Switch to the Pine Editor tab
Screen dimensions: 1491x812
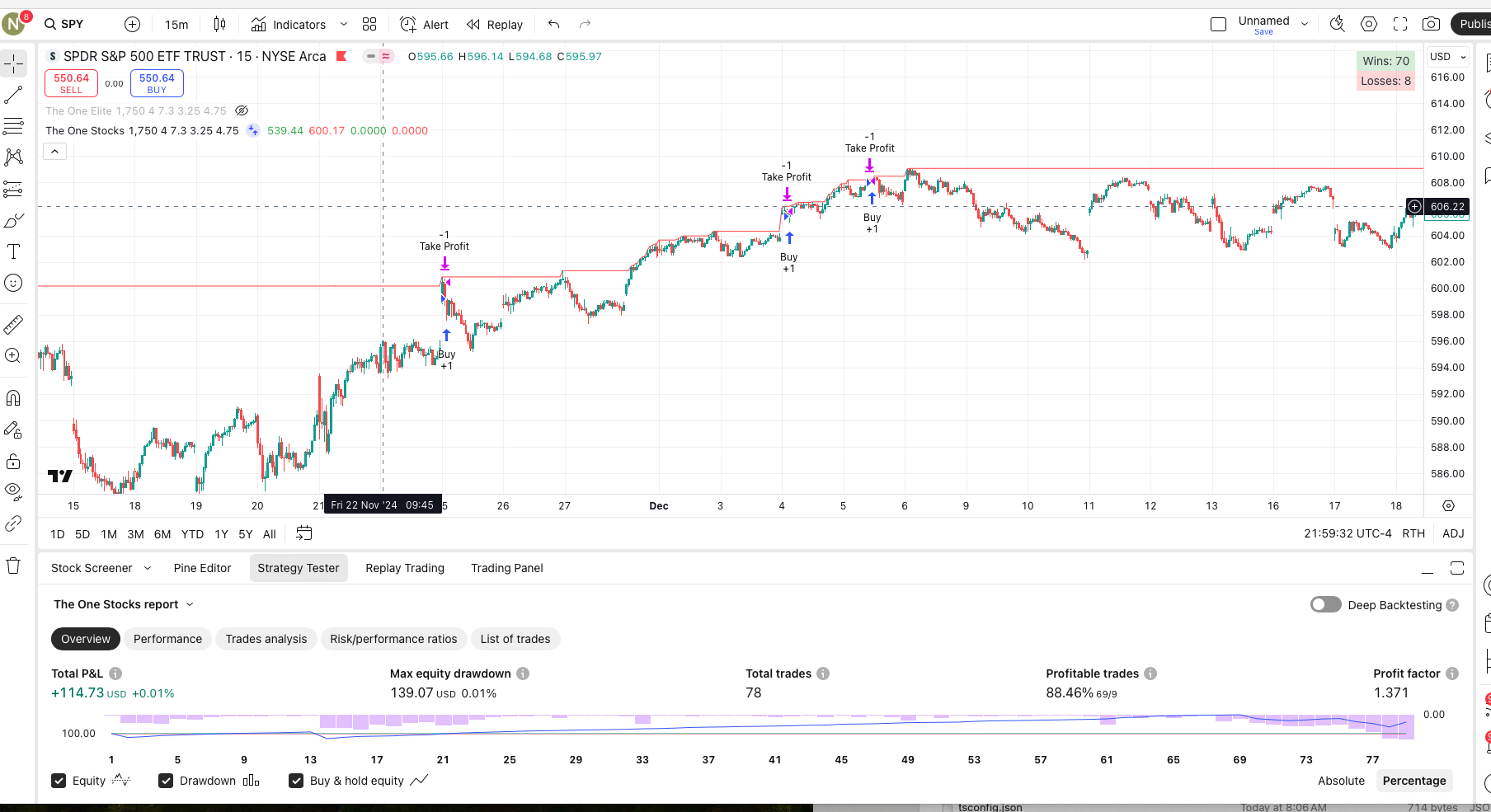[x=202, y=568]
